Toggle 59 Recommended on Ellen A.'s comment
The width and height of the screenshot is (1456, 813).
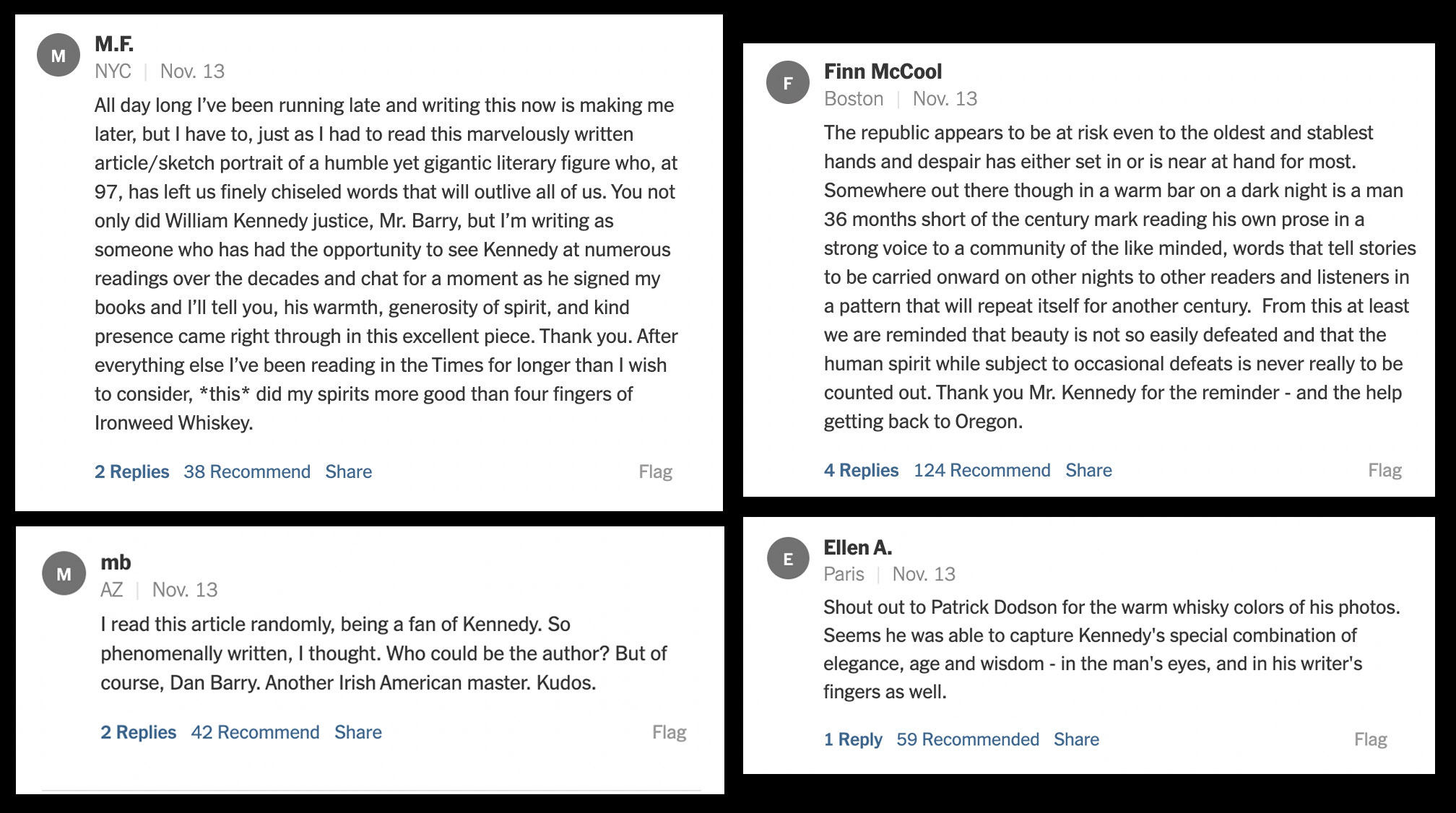point(968,739)
